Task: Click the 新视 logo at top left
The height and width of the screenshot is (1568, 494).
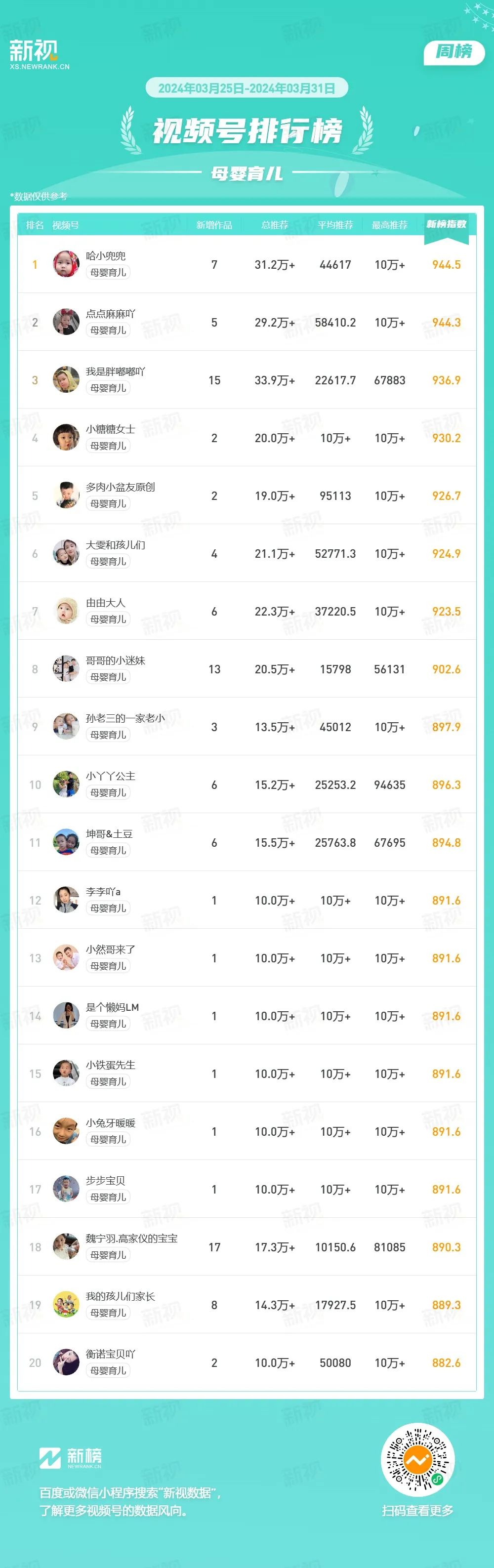Action: [x=39, y=55]
